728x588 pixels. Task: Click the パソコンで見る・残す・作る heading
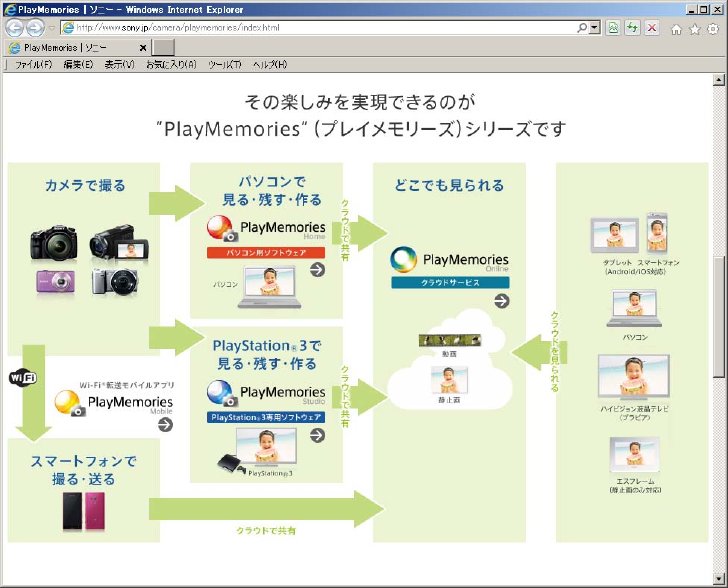coord(272,191)
